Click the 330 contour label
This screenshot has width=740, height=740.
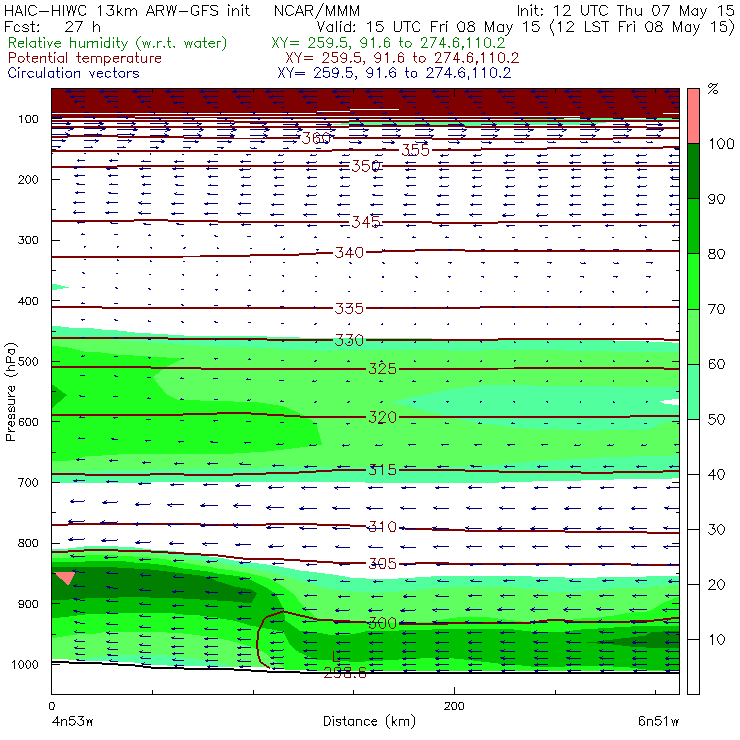(x=349, y=340)
